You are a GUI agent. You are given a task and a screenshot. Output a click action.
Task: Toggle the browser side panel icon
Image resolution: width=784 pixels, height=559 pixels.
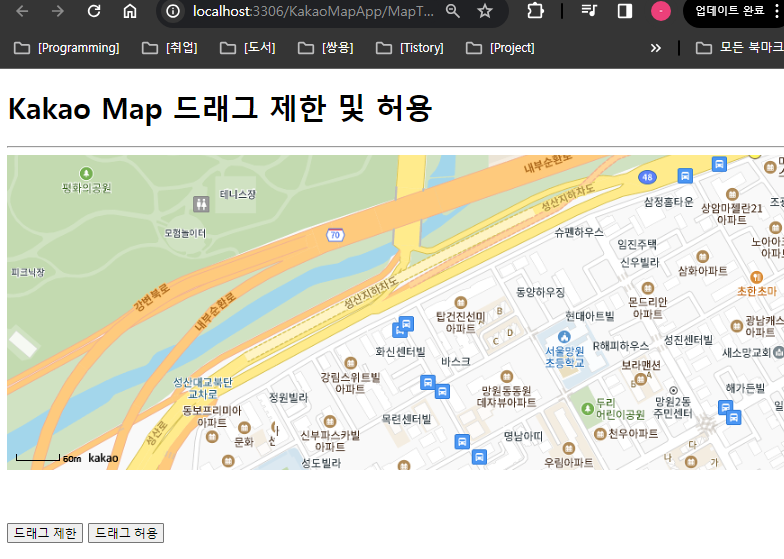624,11
